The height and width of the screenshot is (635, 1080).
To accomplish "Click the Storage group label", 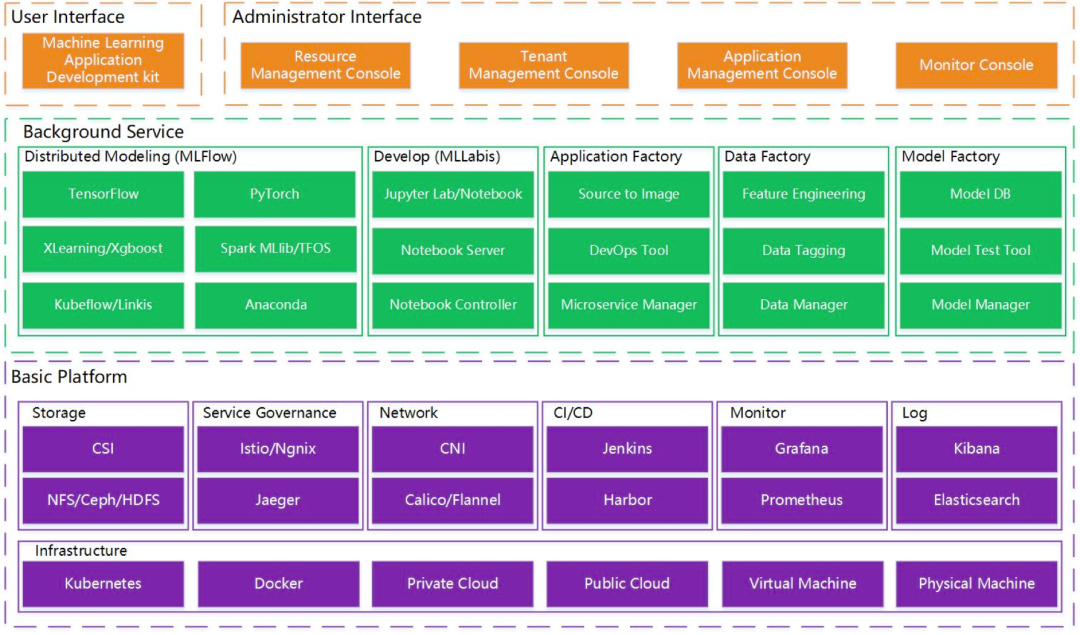I will [x=59, y=413].
